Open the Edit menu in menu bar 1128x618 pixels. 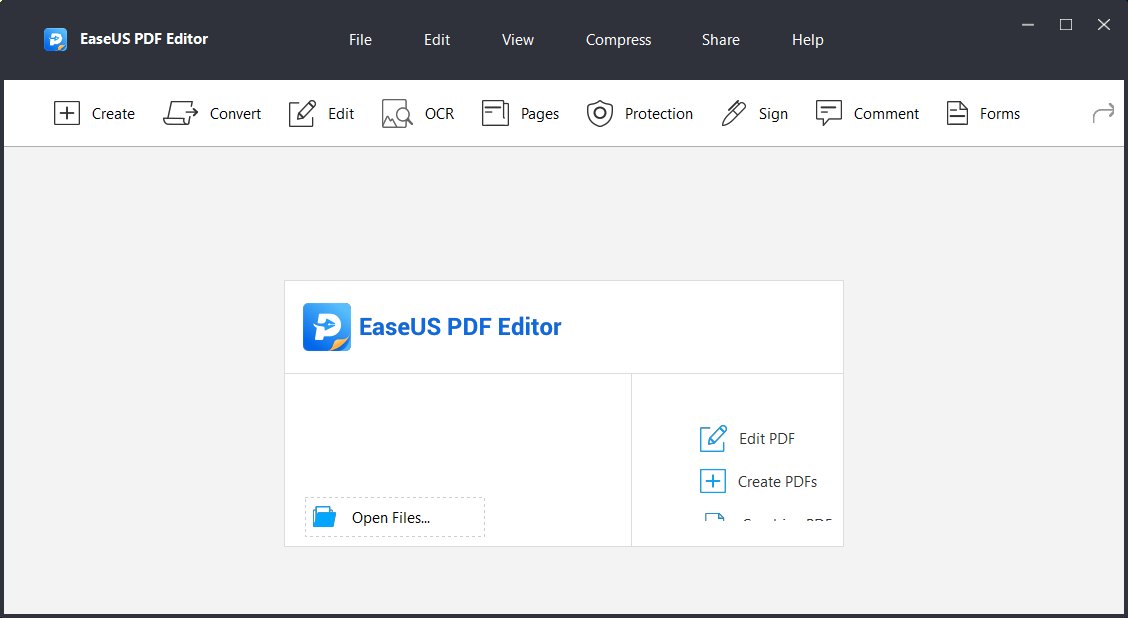[x=437, y=40]
